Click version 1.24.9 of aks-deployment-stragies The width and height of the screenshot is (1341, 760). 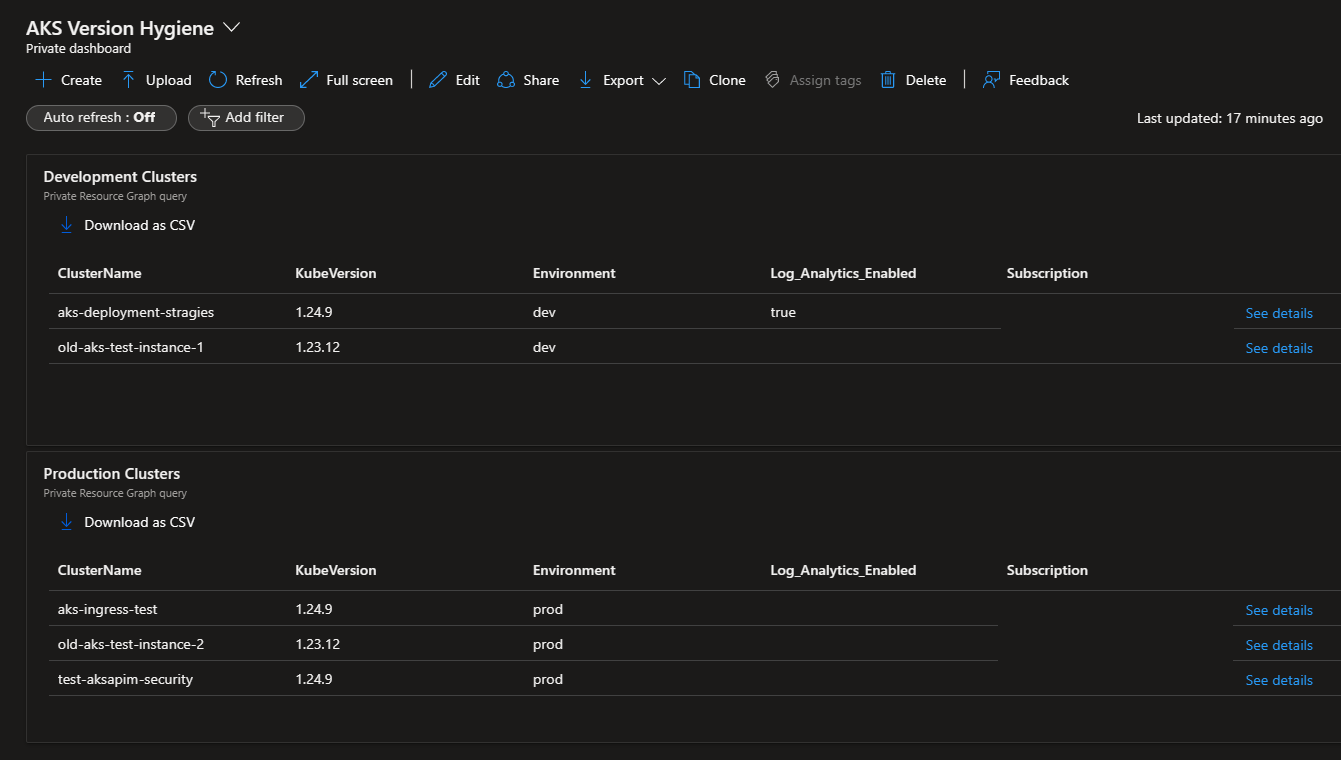tap(314, 312)
